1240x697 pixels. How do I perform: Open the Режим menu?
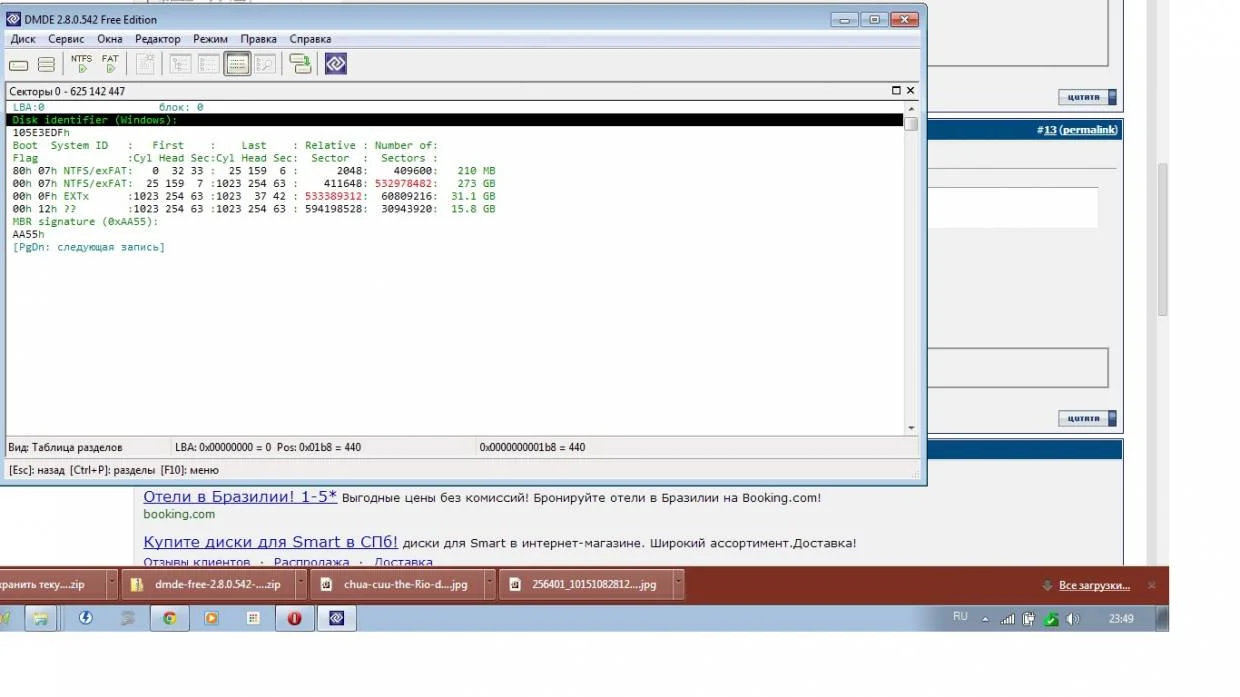coord(210,39)
